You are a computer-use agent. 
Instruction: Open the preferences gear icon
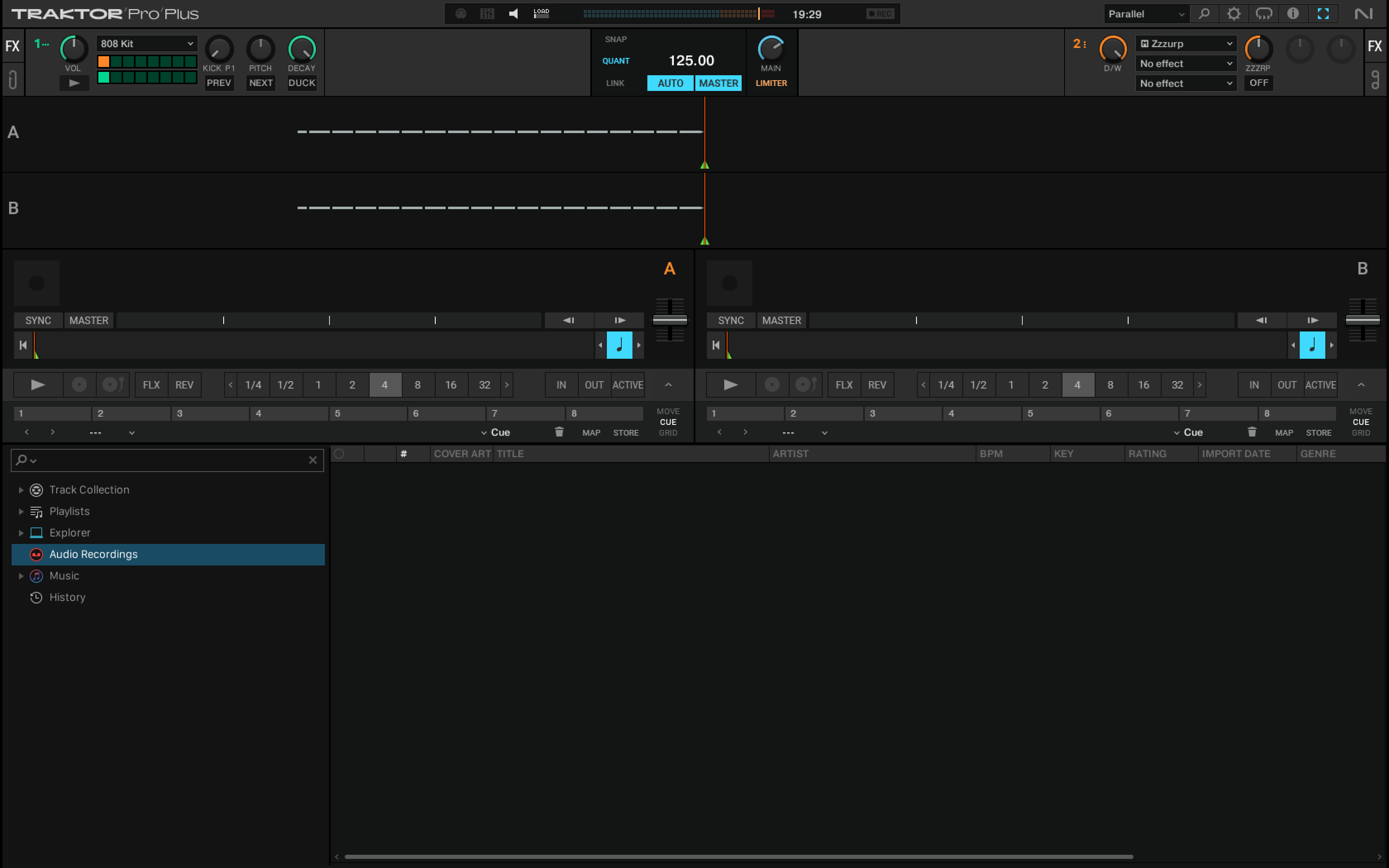tap(1234, 14)
